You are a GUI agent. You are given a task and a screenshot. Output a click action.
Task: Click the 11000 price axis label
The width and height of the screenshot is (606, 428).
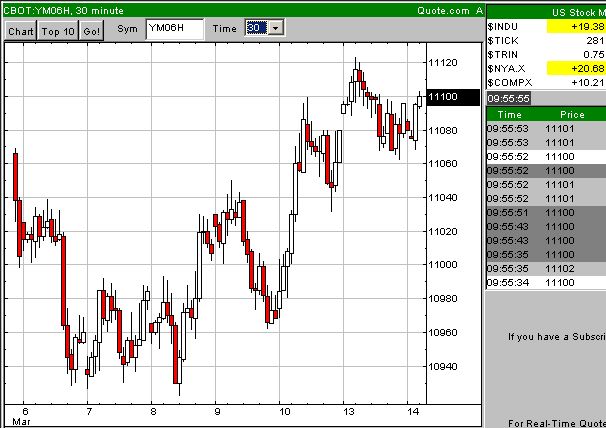[443, 265]
